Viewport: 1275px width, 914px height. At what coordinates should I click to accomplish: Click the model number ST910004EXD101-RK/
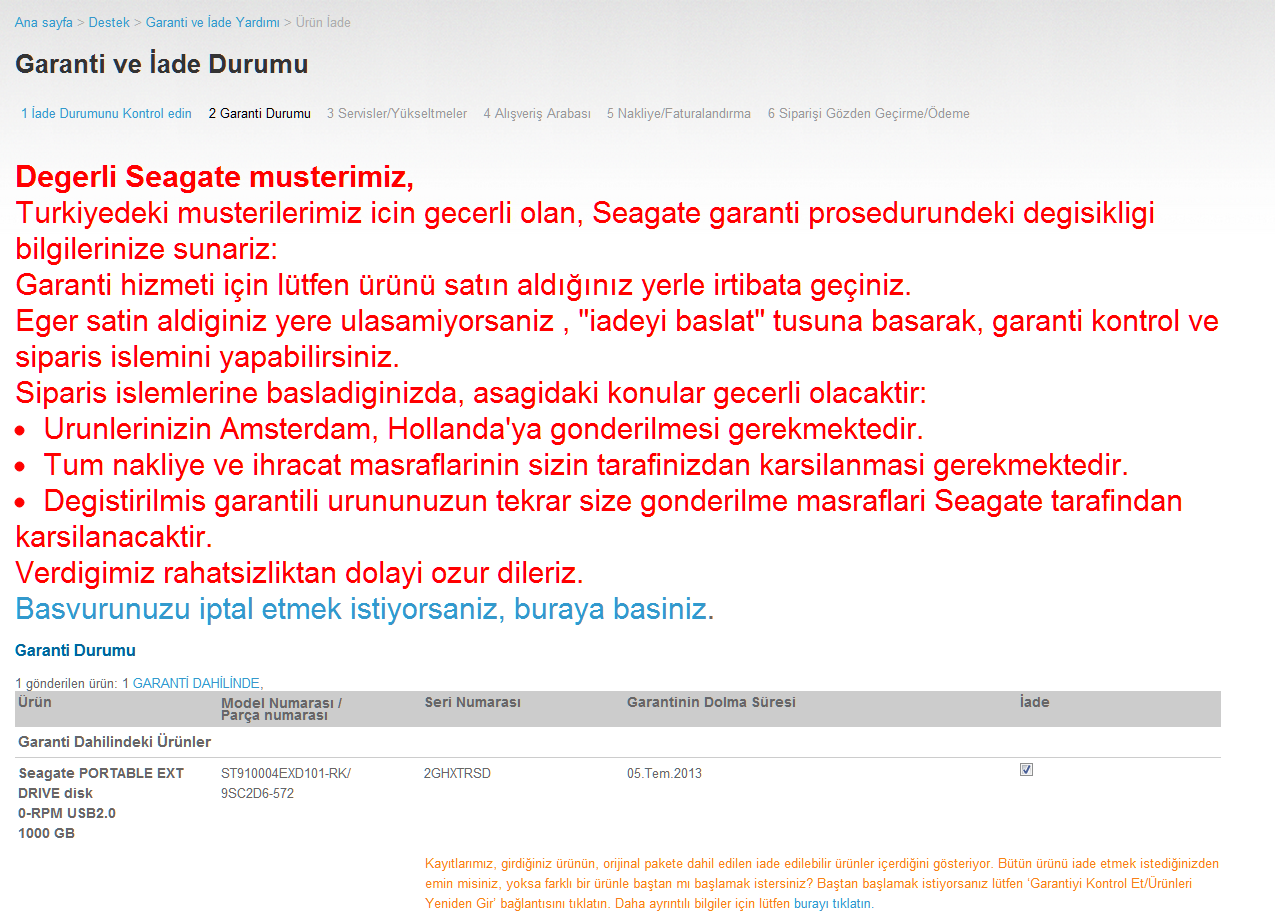(x=286, y=774)
